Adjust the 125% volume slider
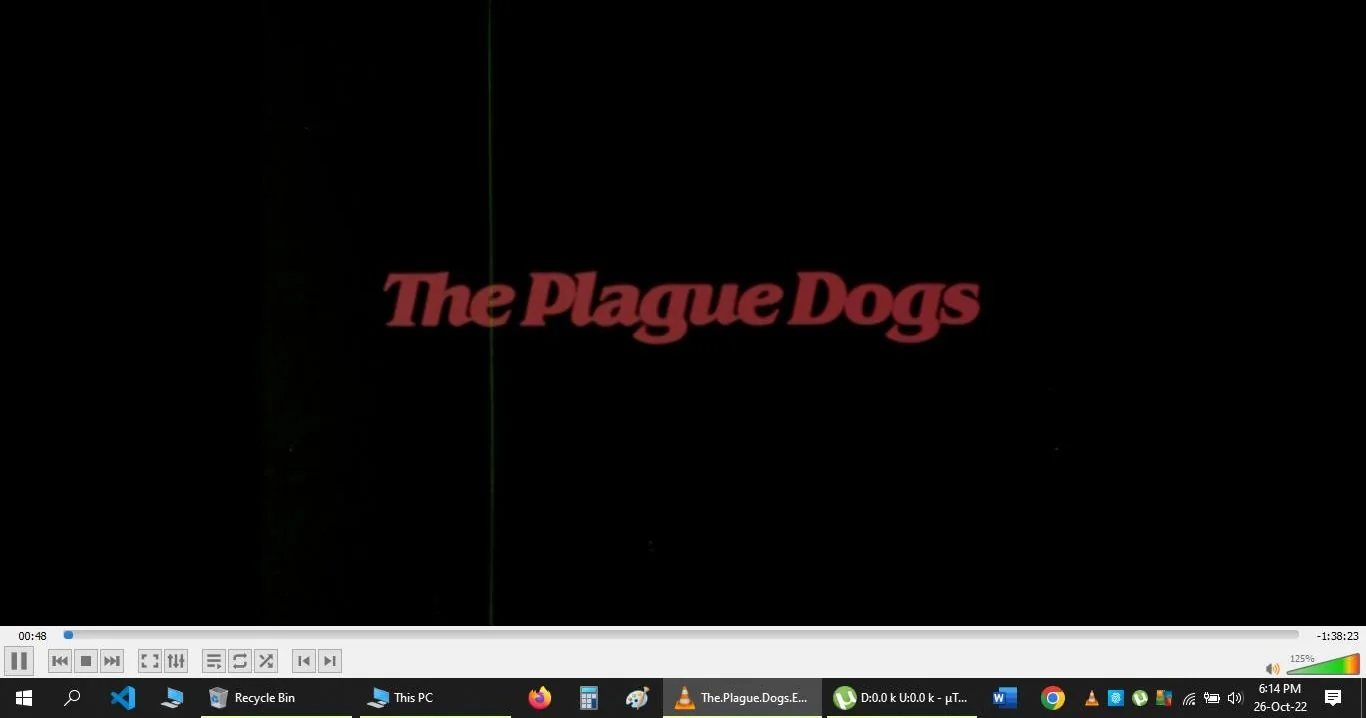1366x718 pixels. click(1323, 664)
